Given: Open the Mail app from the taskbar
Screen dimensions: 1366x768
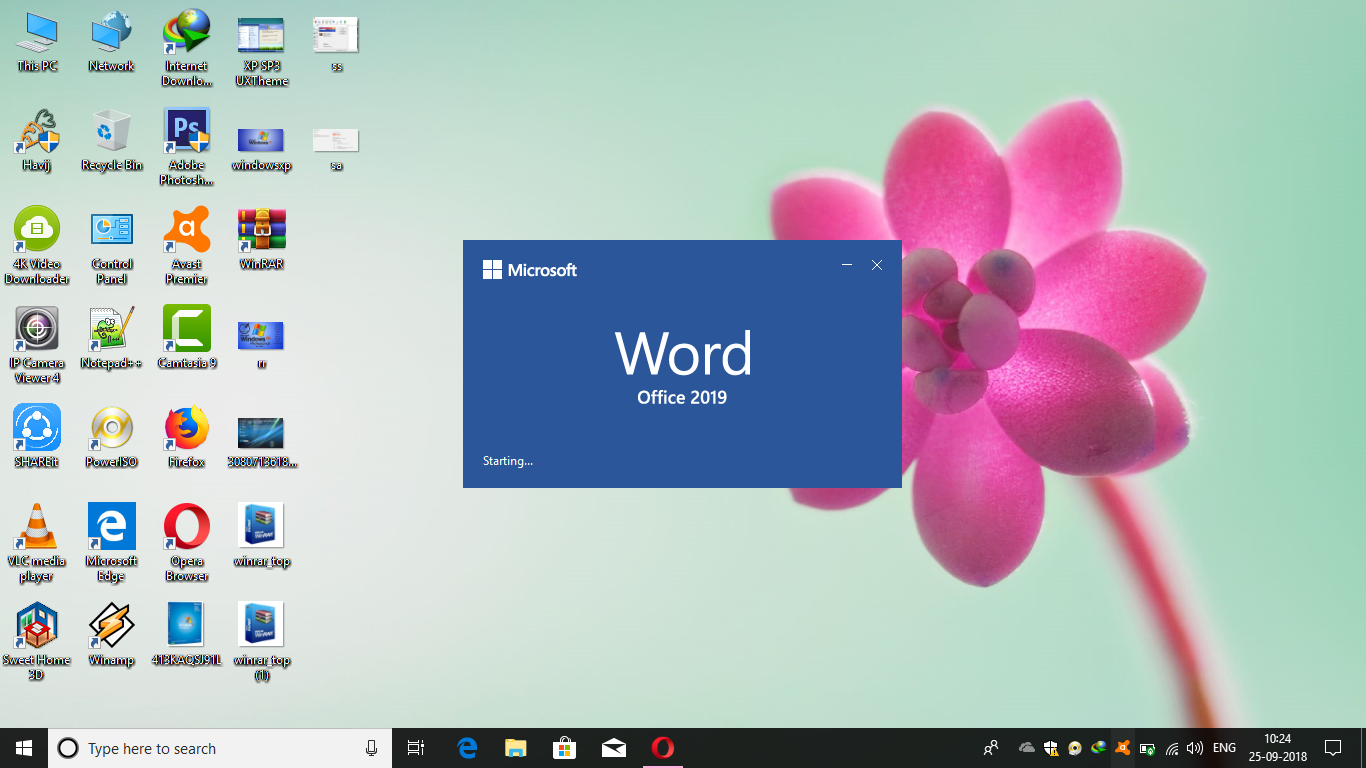Looking at the screenshot, I should (614, 748).
